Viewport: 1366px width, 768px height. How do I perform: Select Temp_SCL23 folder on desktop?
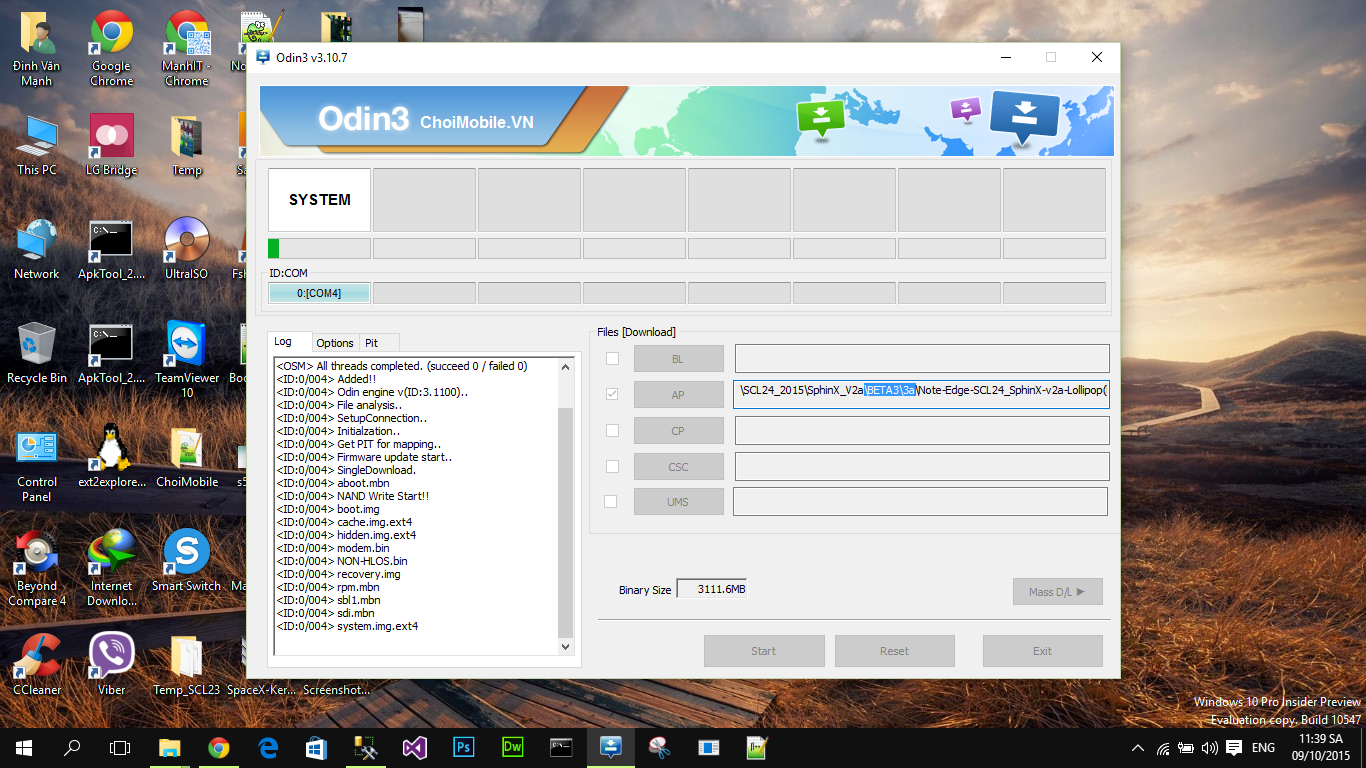click(x=186, y=665)
